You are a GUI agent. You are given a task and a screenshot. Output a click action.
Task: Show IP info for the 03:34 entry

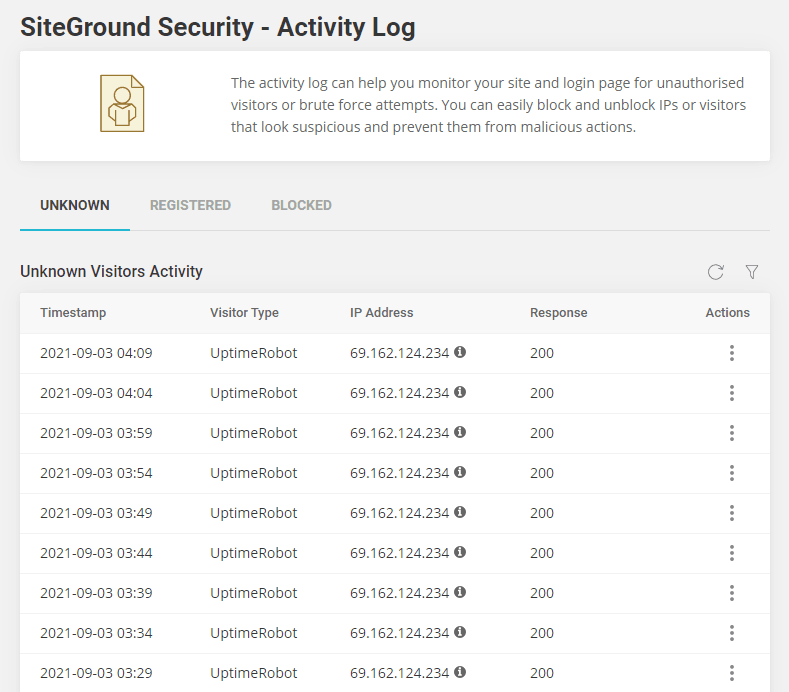tap(460, 632)
